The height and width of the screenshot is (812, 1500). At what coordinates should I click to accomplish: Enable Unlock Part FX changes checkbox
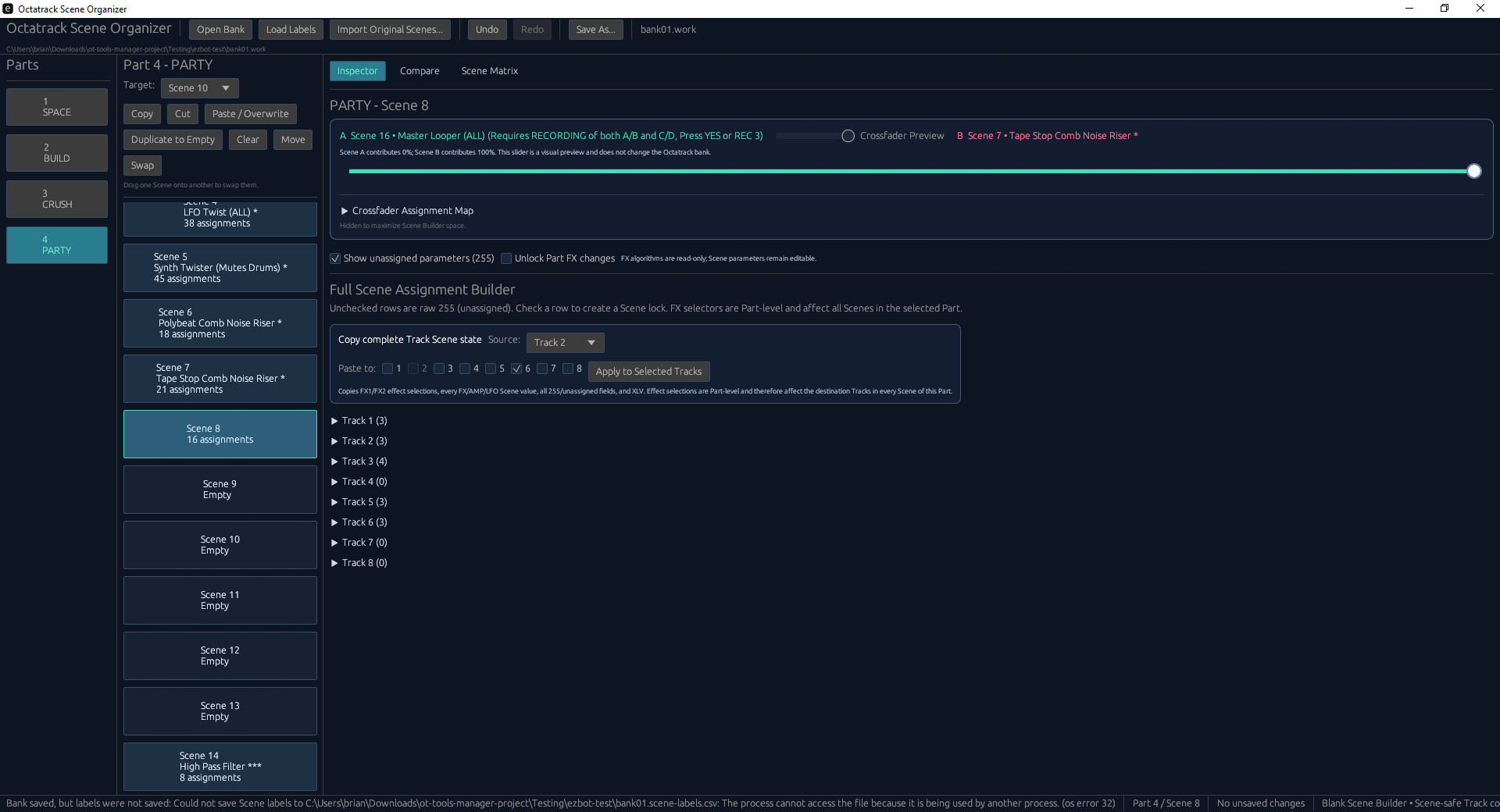(x=506, y=258)
